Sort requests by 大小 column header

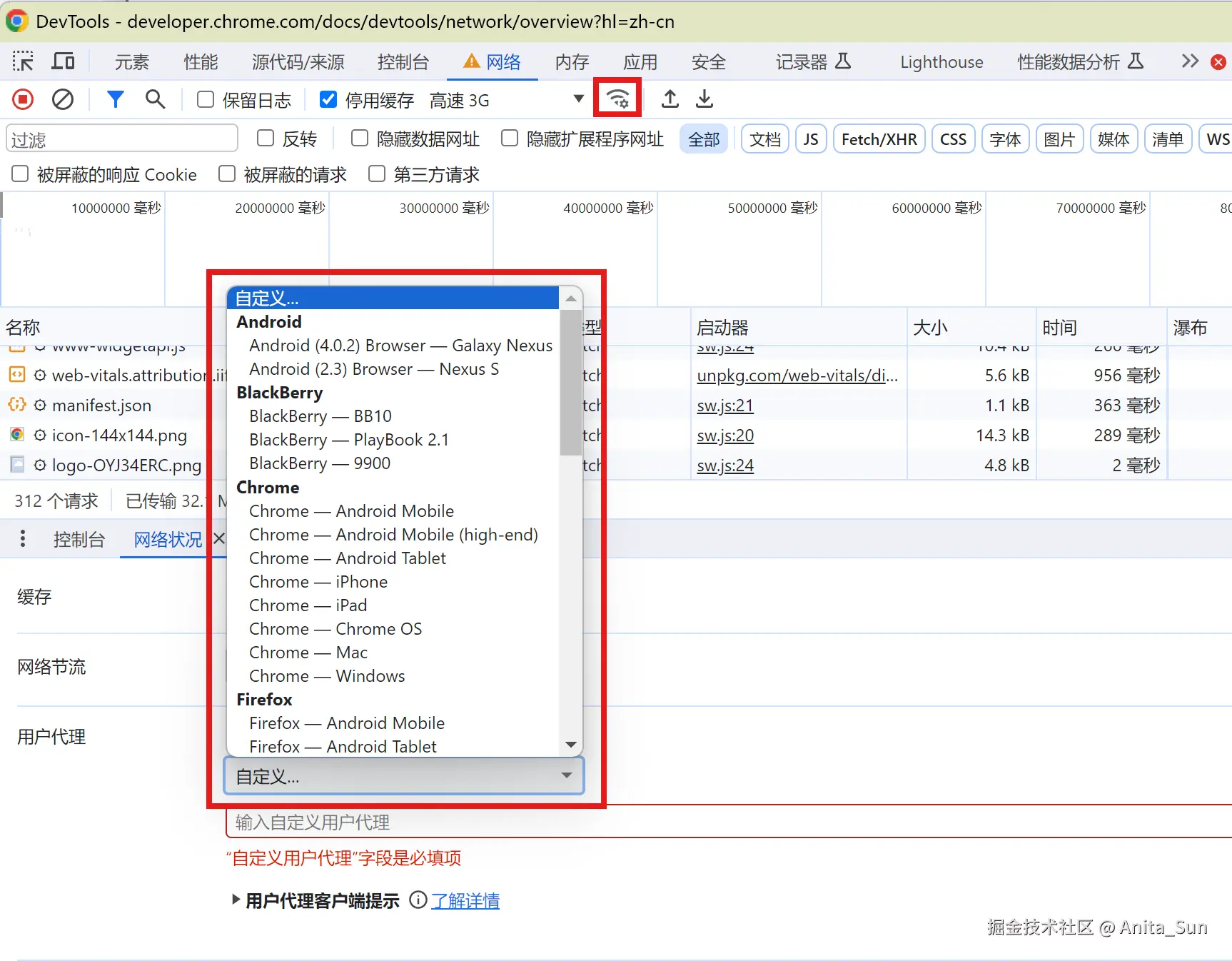pyautogui.click(x=971, y=327)
